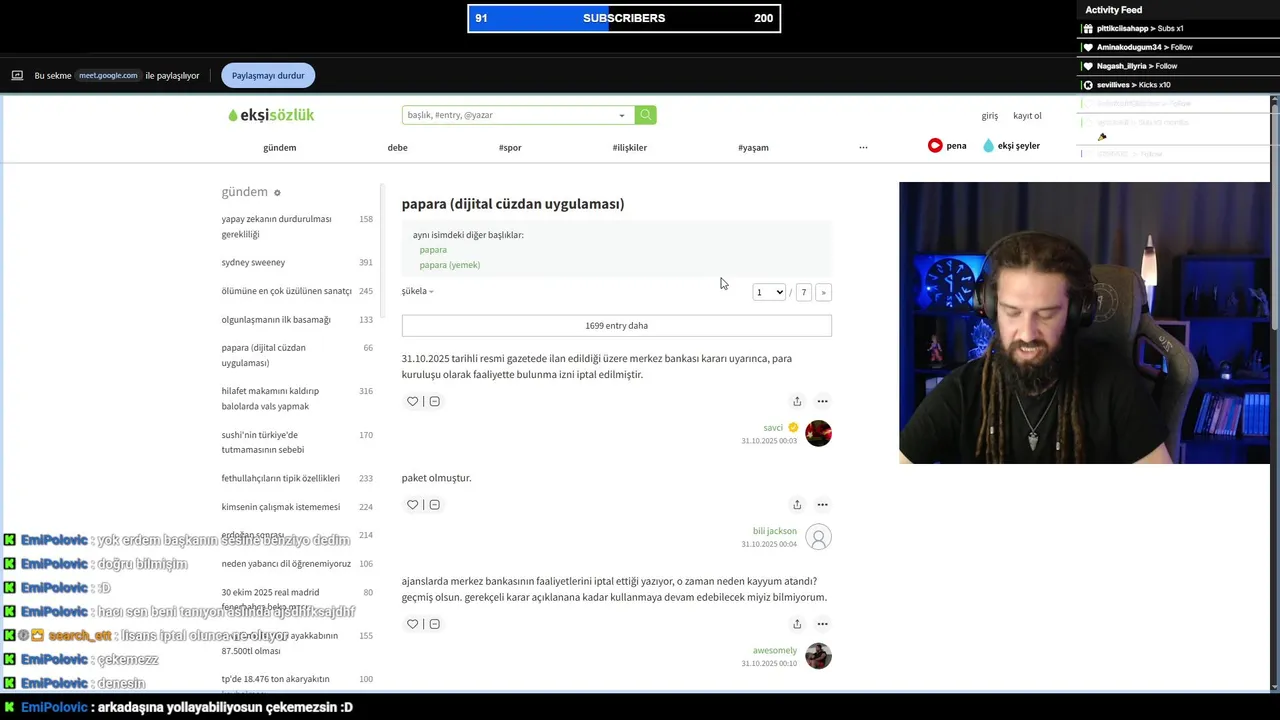Open sidebar topic papara (dijital cüzdan uygulaması)

tap(297, 355)
